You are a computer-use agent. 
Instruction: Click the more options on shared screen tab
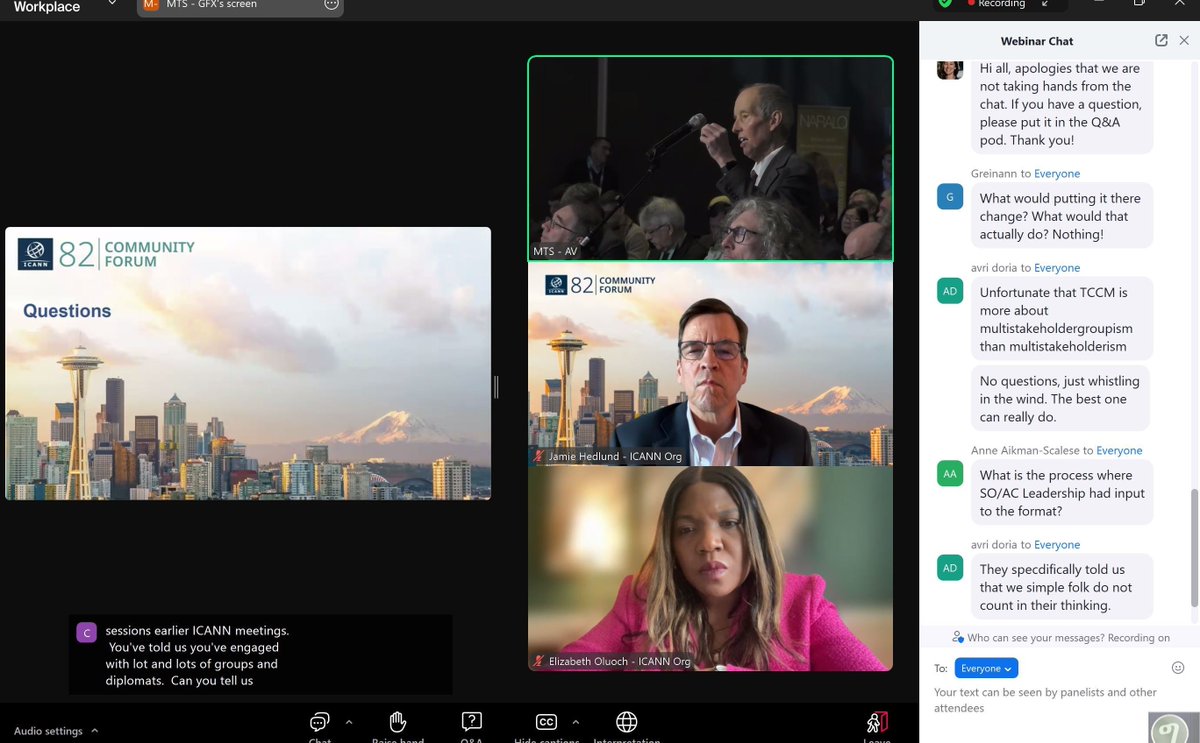click(331, 5)
